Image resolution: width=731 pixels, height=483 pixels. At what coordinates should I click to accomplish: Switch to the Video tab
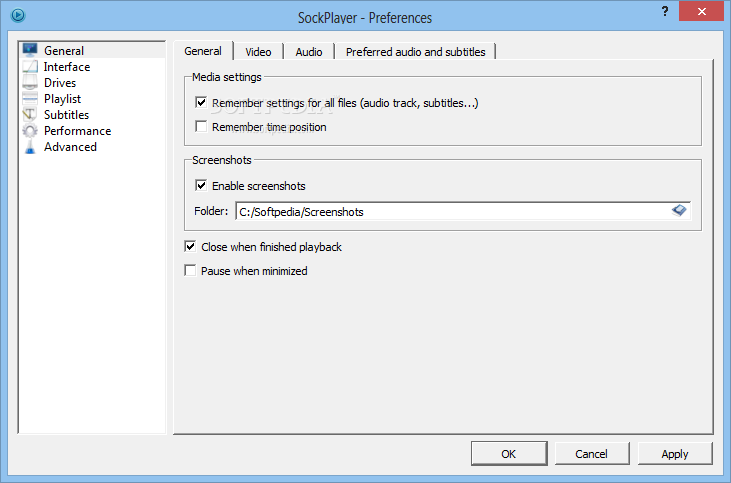click(x=258, y=52)
